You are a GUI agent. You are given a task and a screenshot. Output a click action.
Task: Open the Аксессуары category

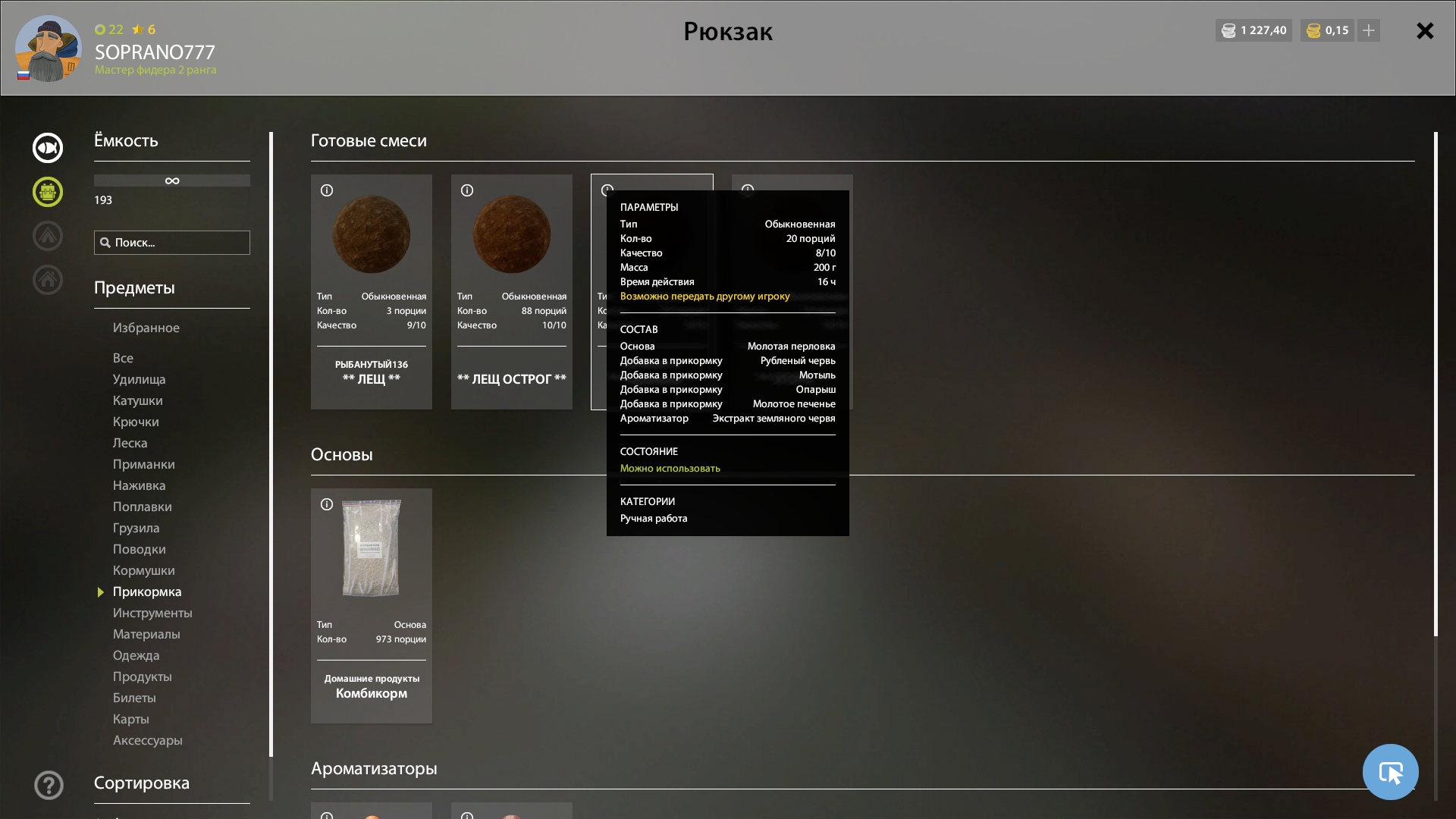point(148,740)
